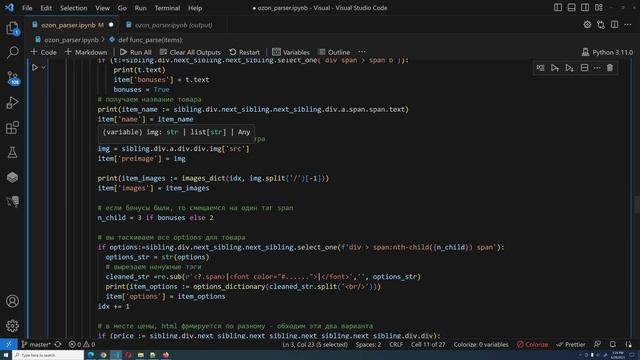Restart the notebook kernel

click(x=244, y=52)
